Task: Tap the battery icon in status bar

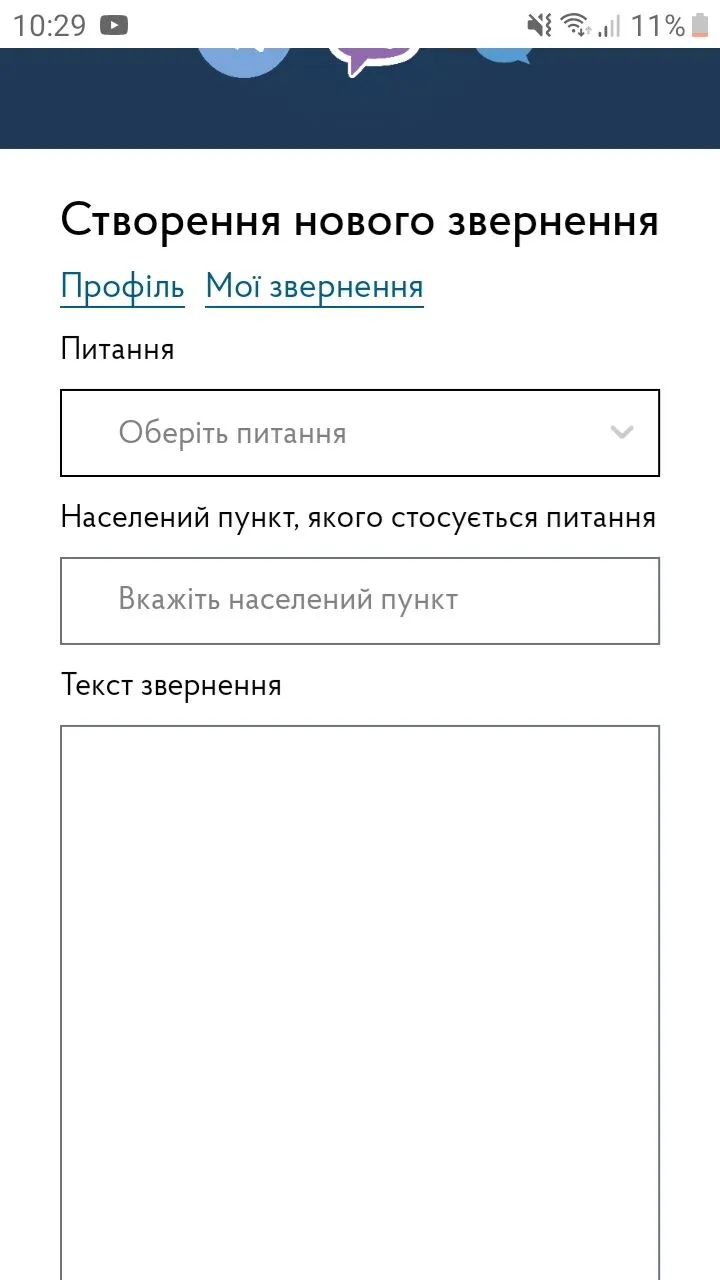Action: 699,25
